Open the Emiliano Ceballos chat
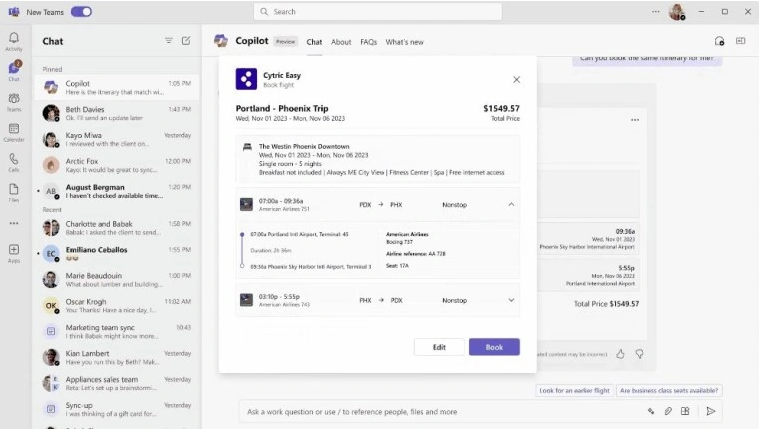Viewport: 759px width, 432px height. click(x=117, y=254)
